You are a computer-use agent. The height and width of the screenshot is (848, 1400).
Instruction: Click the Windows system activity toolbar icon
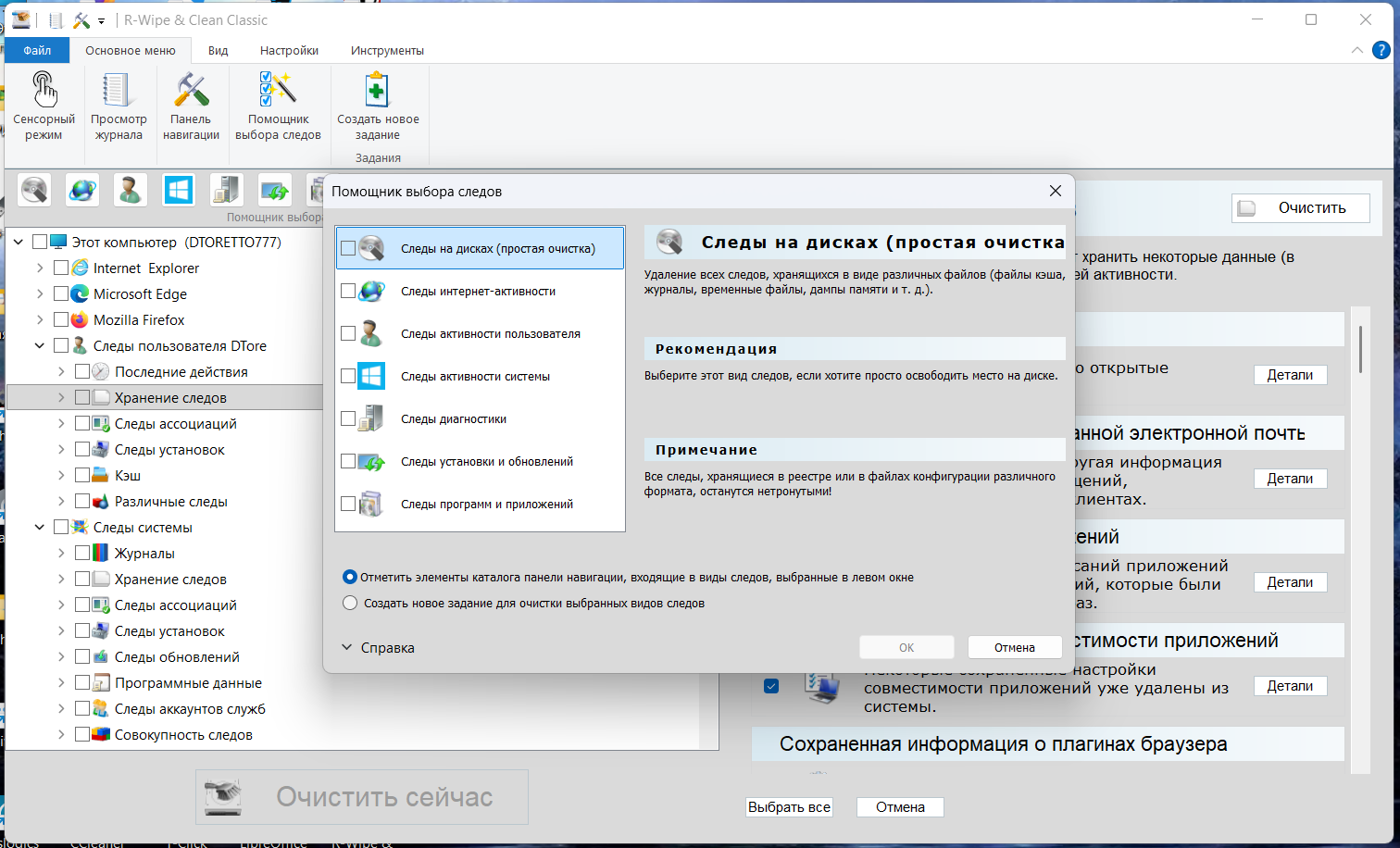point(179,190)
